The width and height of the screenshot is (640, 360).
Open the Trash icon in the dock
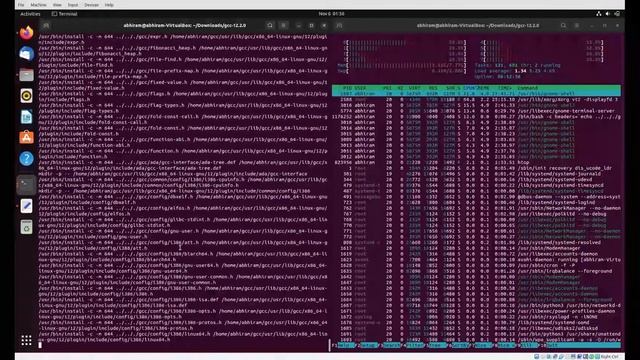(27, 227)
